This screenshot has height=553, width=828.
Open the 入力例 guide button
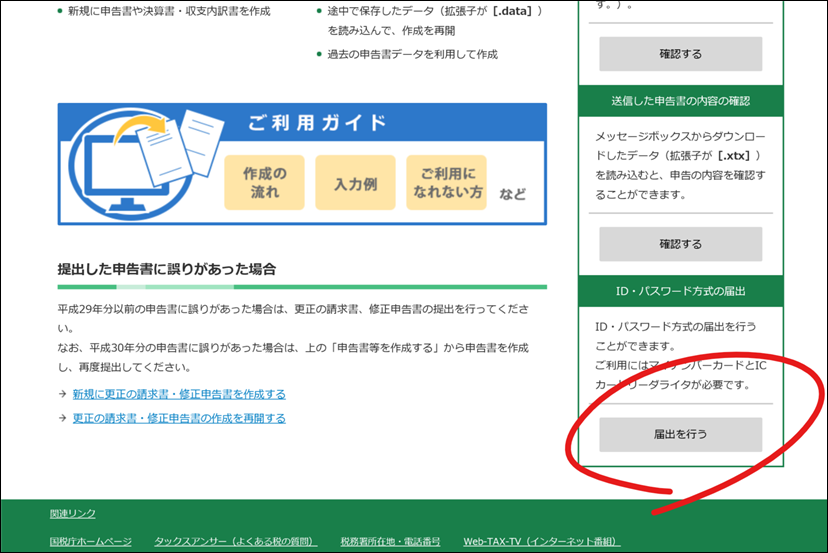[355, 182]
